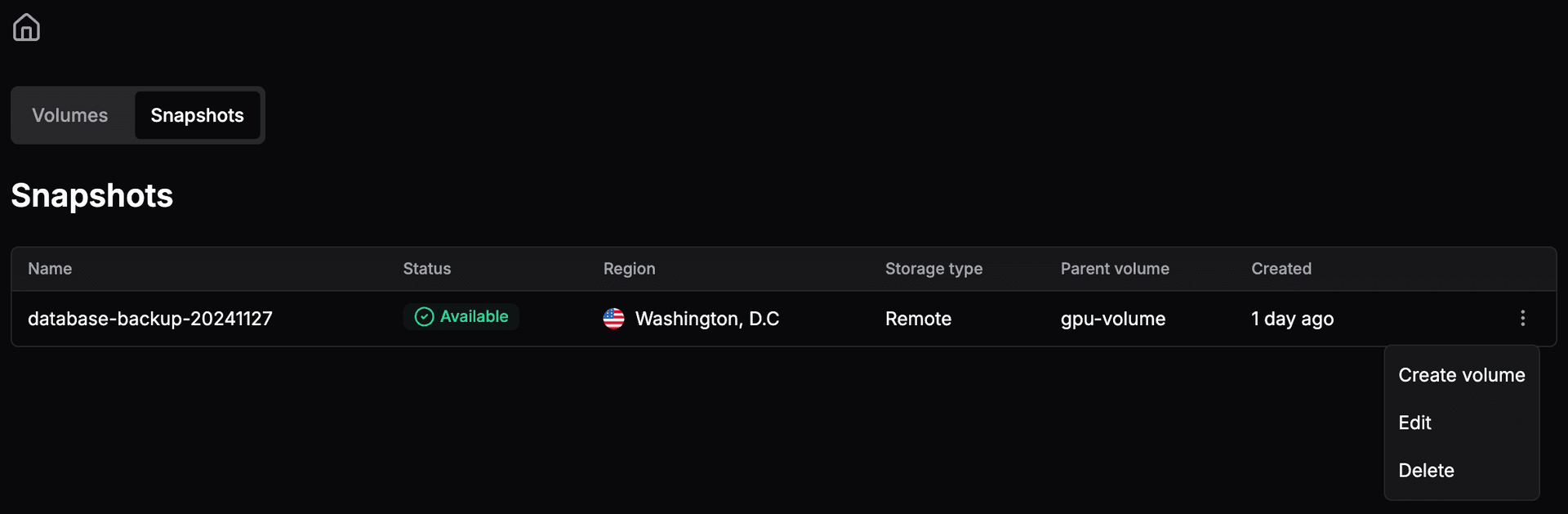Click the Washington, D.C region text
Screen dimensions: 1568x514
[x=706, y=319]
